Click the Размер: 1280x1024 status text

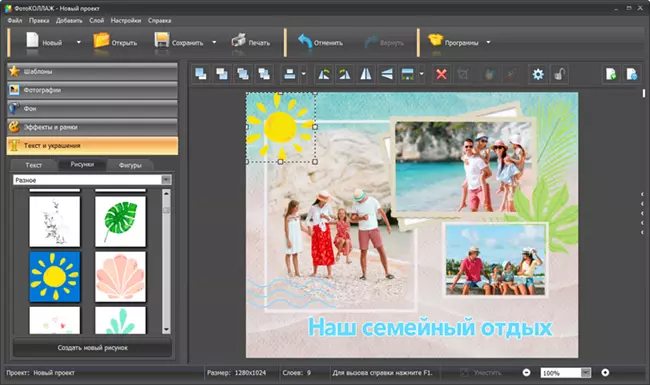[236, 373]
